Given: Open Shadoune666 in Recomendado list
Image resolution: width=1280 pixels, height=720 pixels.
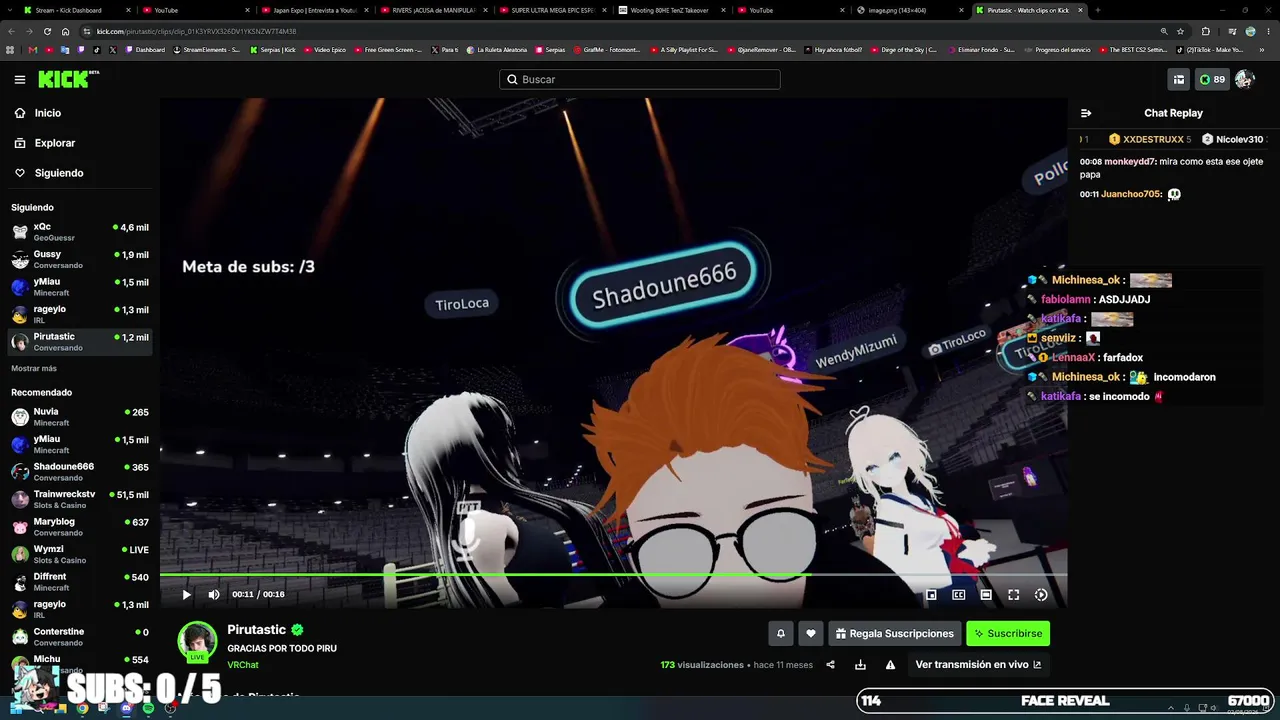Looking at the screenshot, I should coord(80,471).
